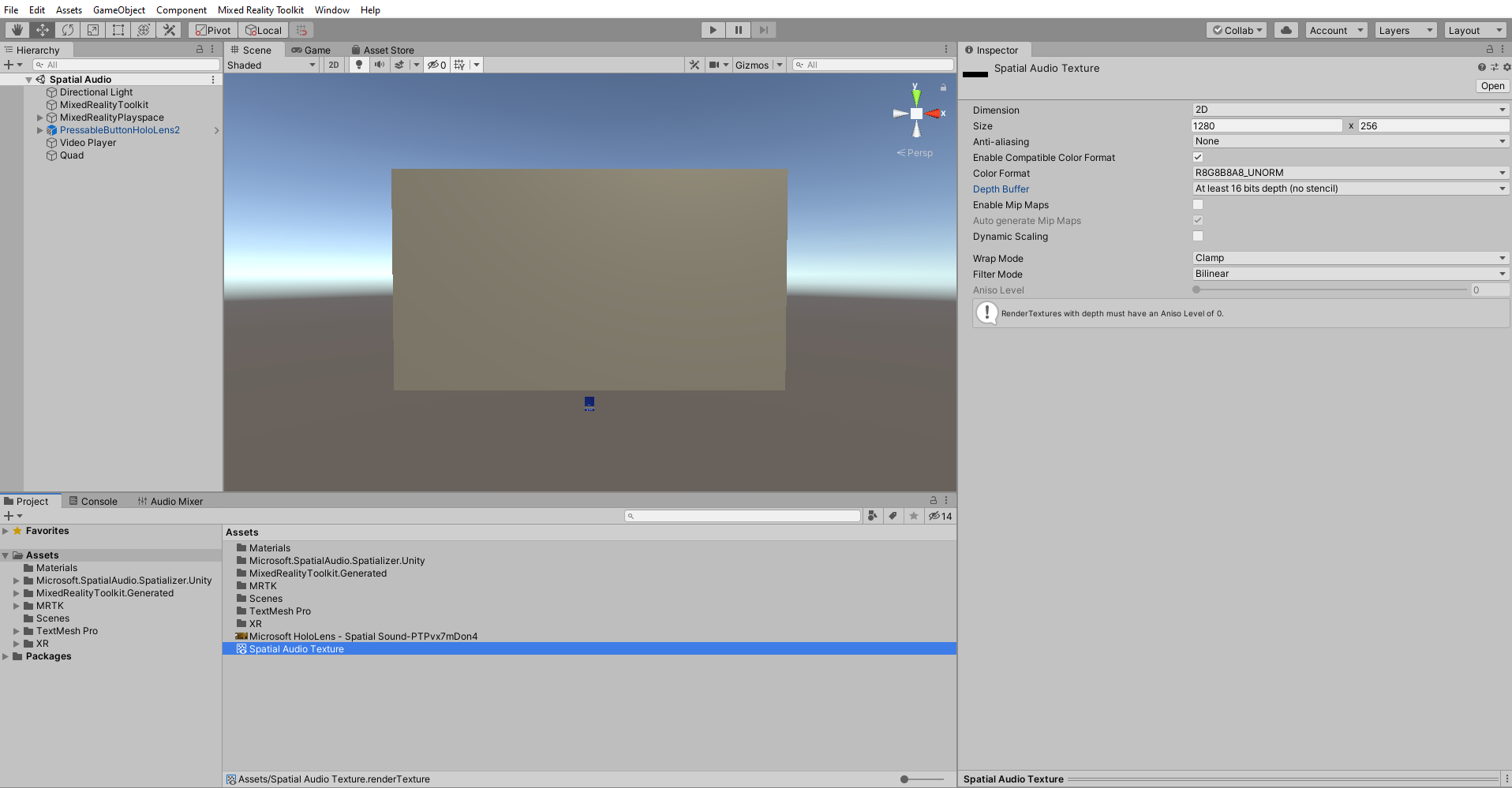Enable Mip Maps checkbox
1512x788 pixels.
click(1198, 204)
